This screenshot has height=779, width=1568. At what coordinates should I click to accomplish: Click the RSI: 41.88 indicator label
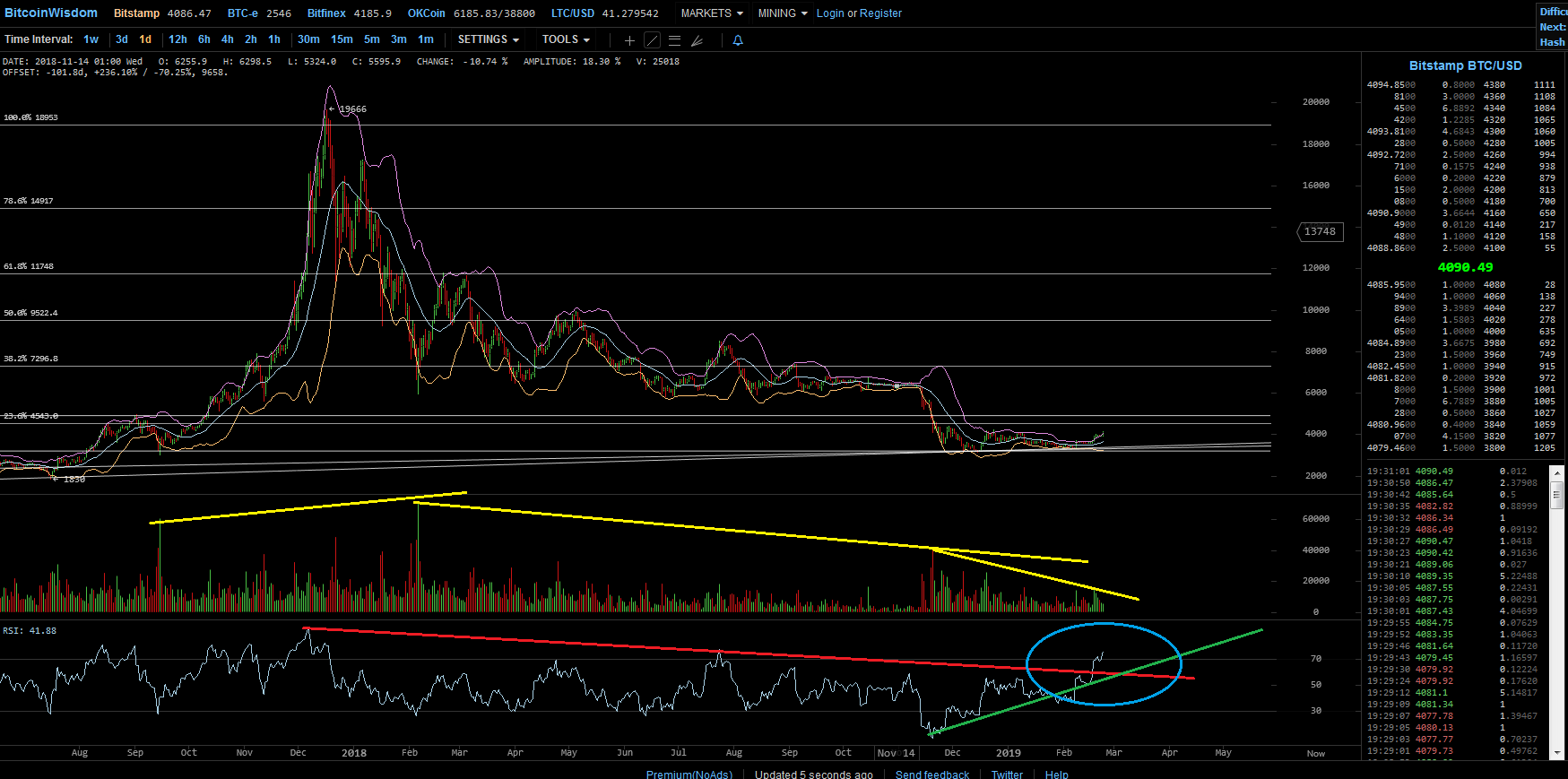pos(30,631)
